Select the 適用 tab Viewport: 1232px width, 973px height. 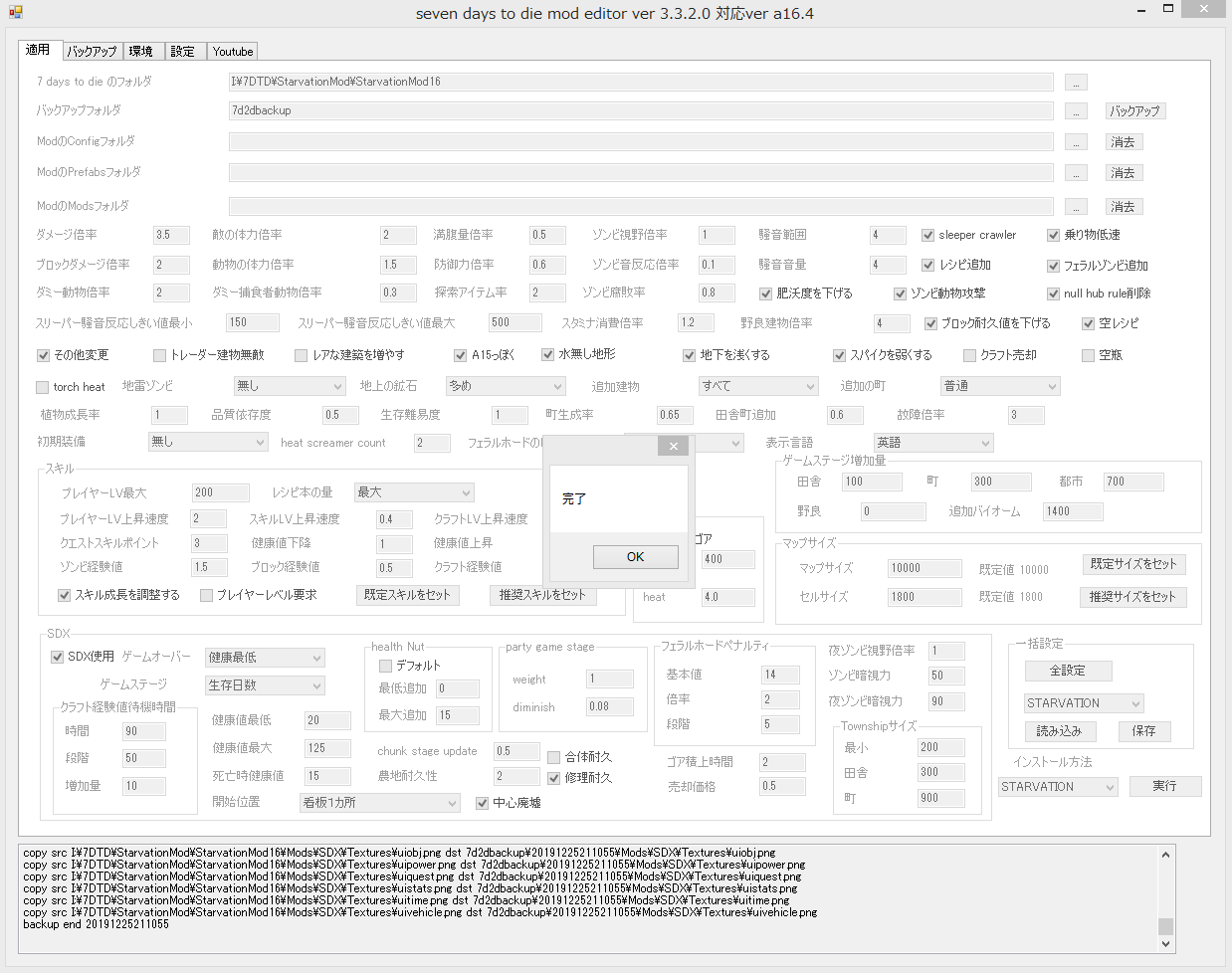tap(39, 49)
